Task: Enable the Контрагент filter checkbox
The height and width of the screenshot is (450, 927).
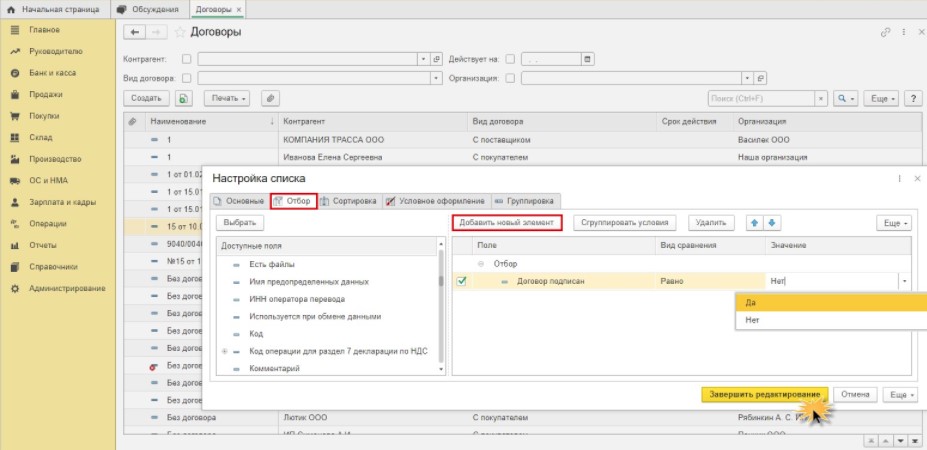Action: click(x=186, y=59)
